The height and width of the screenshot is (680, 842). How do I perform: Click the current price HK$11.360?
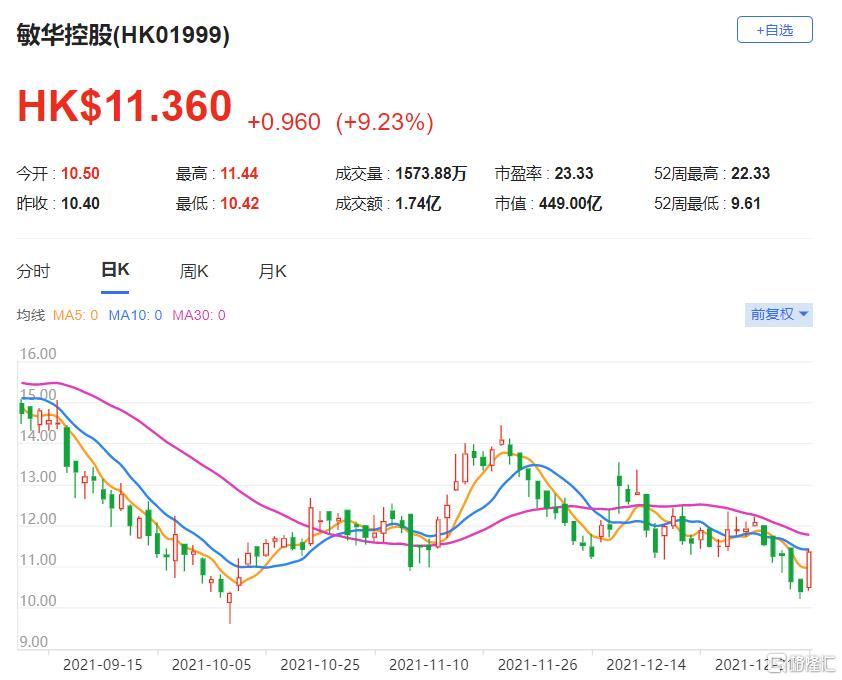[x=124, y=106]
